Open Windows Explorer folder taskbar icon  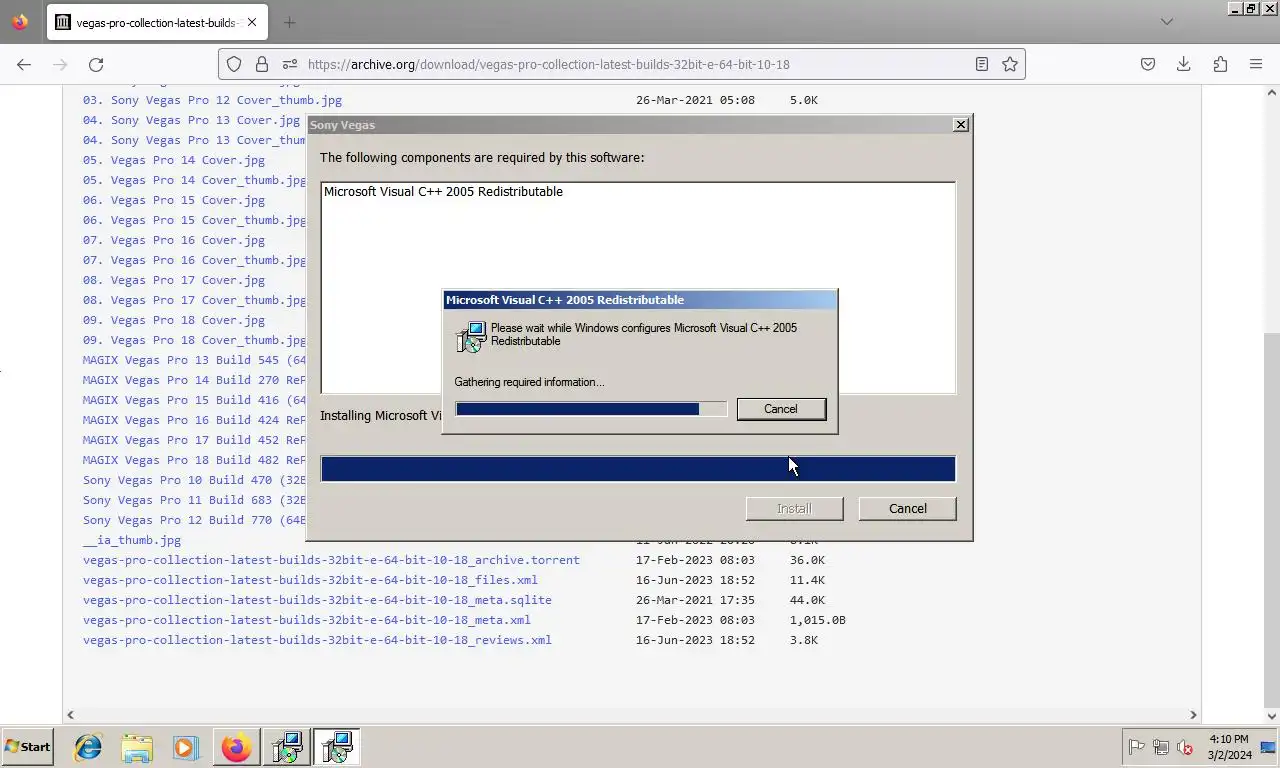(137, 747)
